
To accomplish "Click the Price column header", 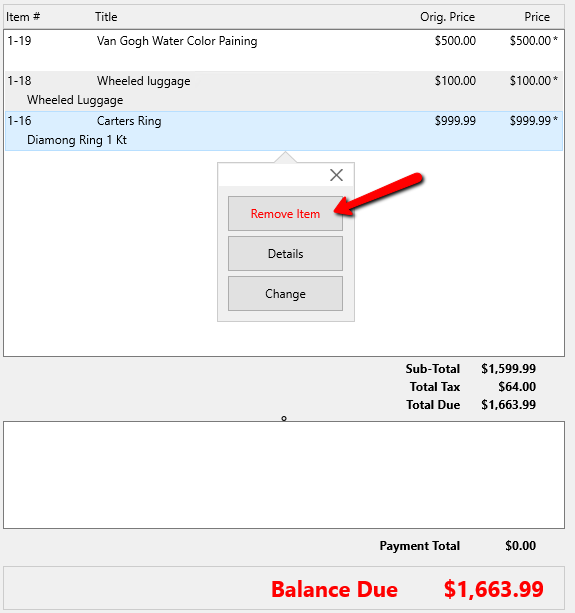I will point(537,17).
